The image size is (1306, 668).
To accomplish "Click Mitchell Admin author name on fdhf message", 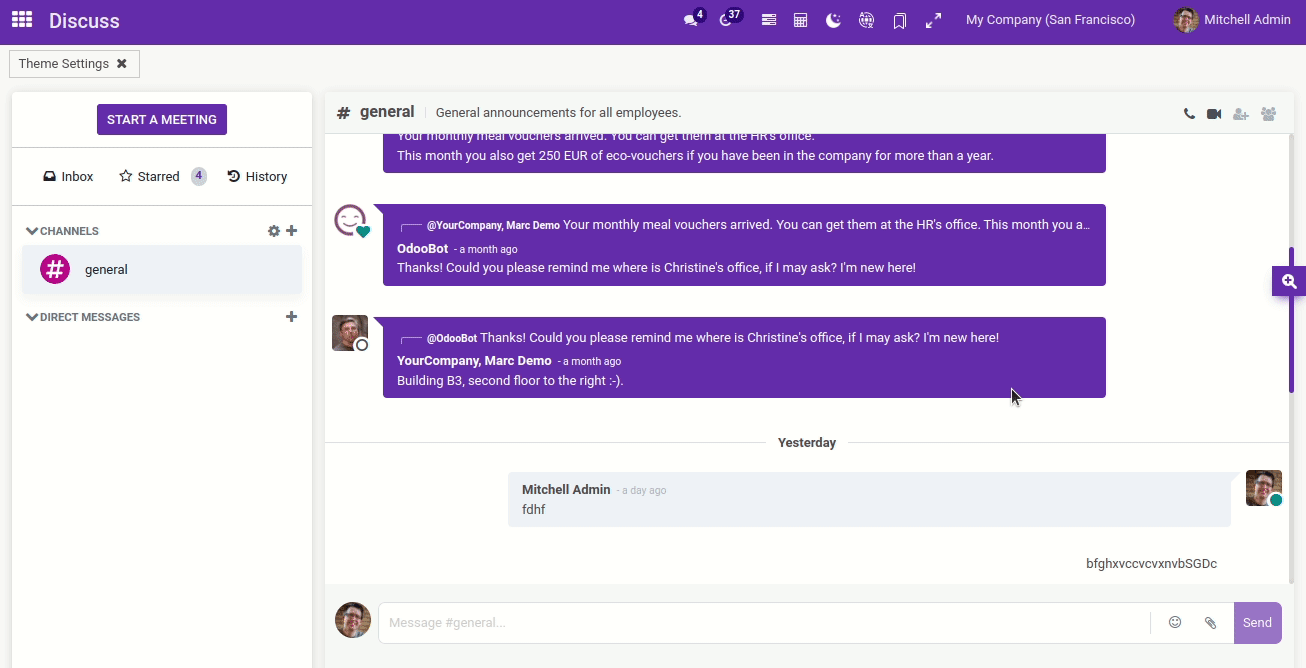I will pyautogui.click(x=566, y=490).
